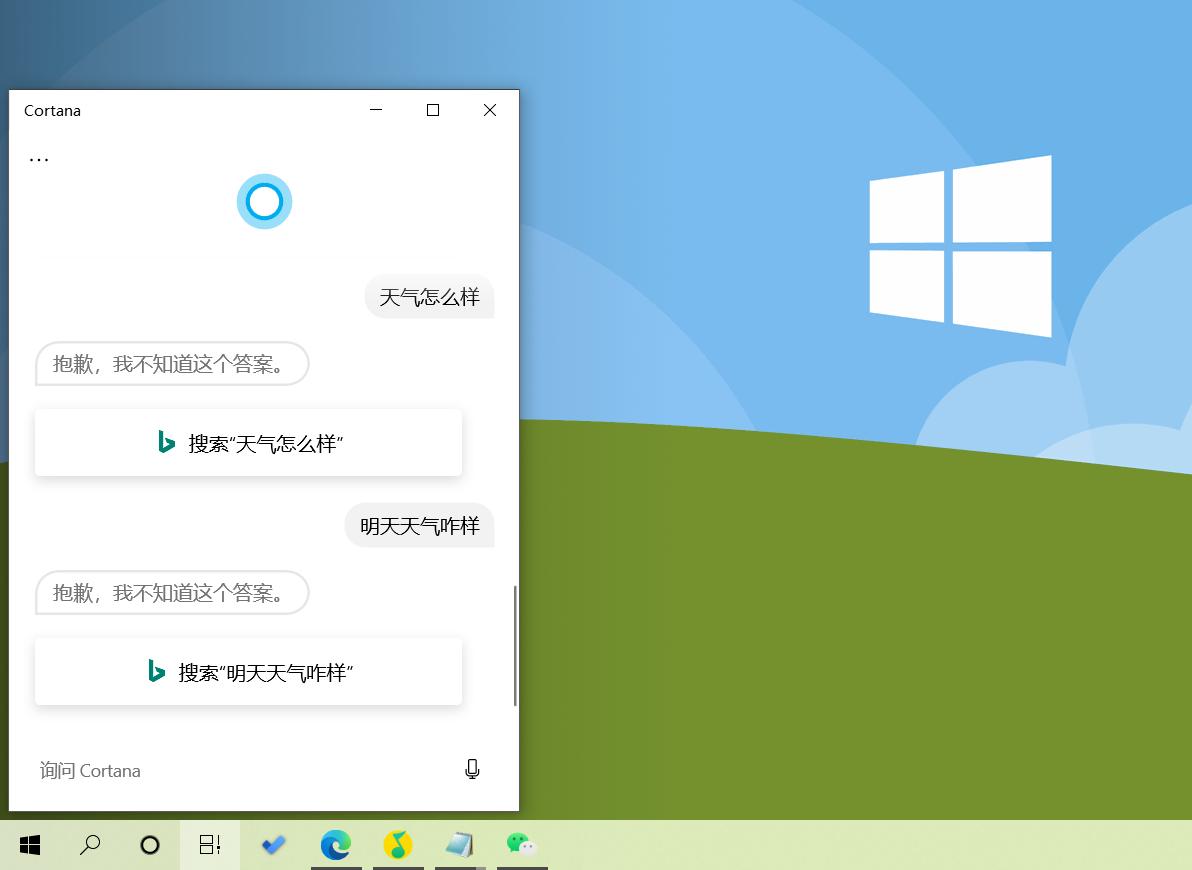The width and height of the screenshot is (1192, 870).
Task: Search Bing for "天气怎么样"
Action: point(249,443)
